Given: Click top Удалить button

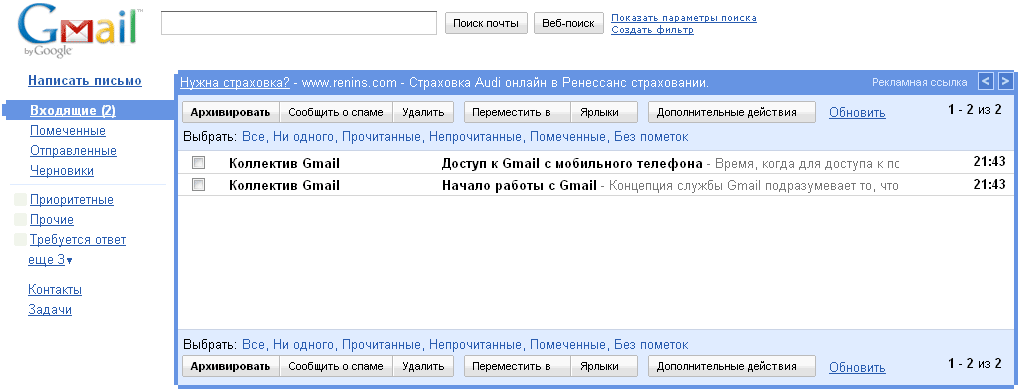Looking at the screenshot, I should 423,112.
